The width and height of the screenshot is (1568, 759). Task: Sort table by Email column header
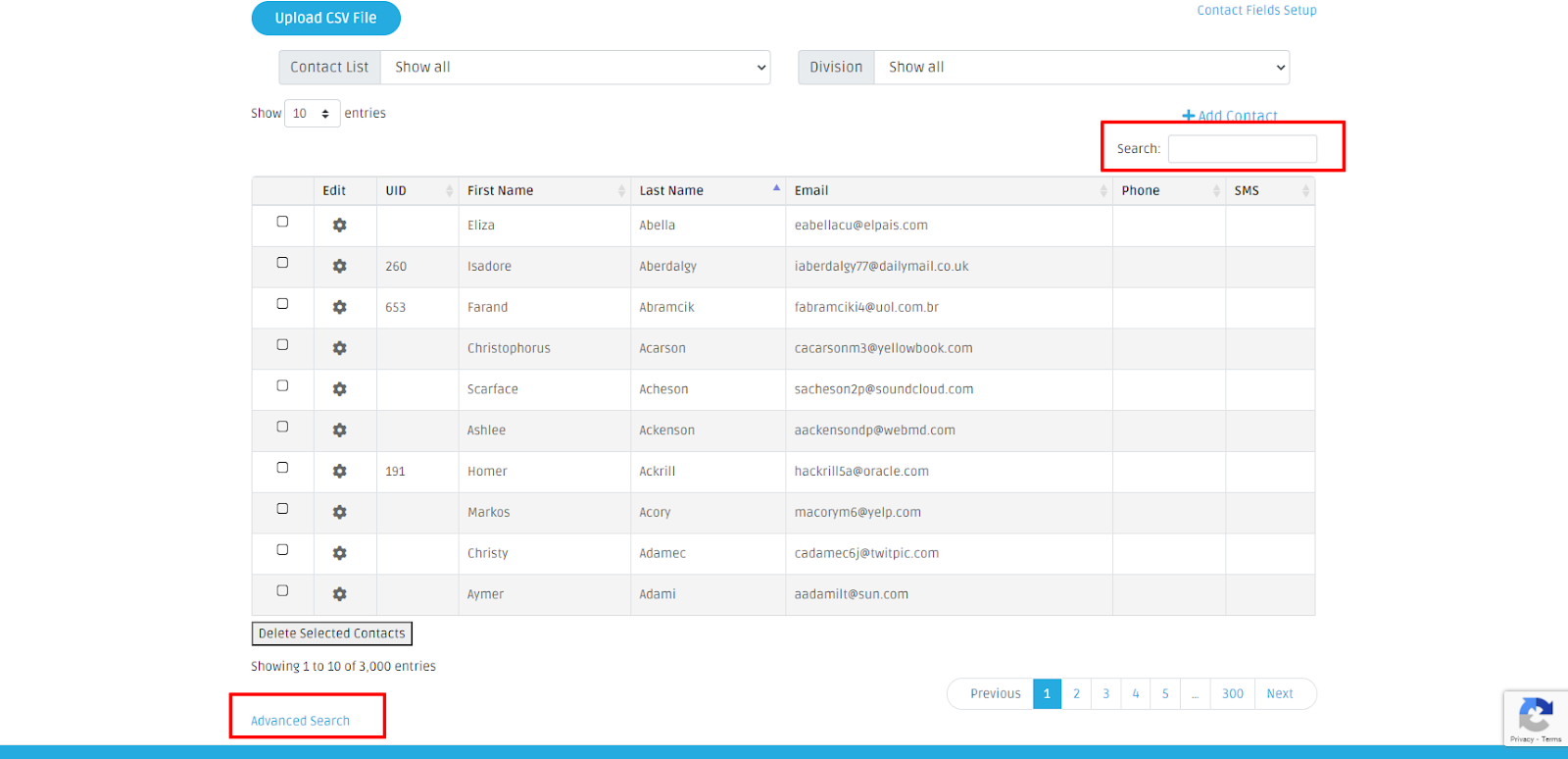(x=811, y=191)
